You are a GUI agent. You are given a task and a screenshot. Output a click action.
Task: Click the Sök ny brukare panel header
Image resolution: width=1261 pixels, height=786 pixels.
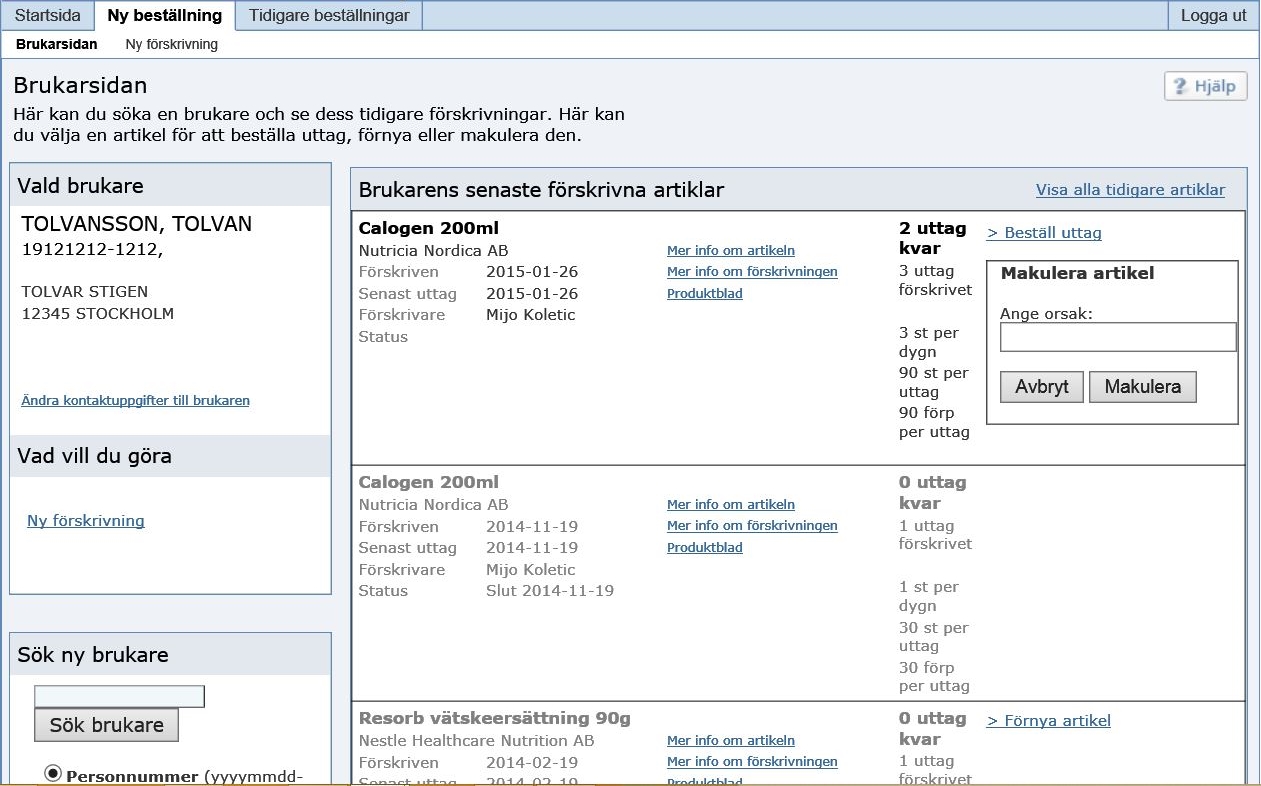pyautogui.click(x=170, y=655)
